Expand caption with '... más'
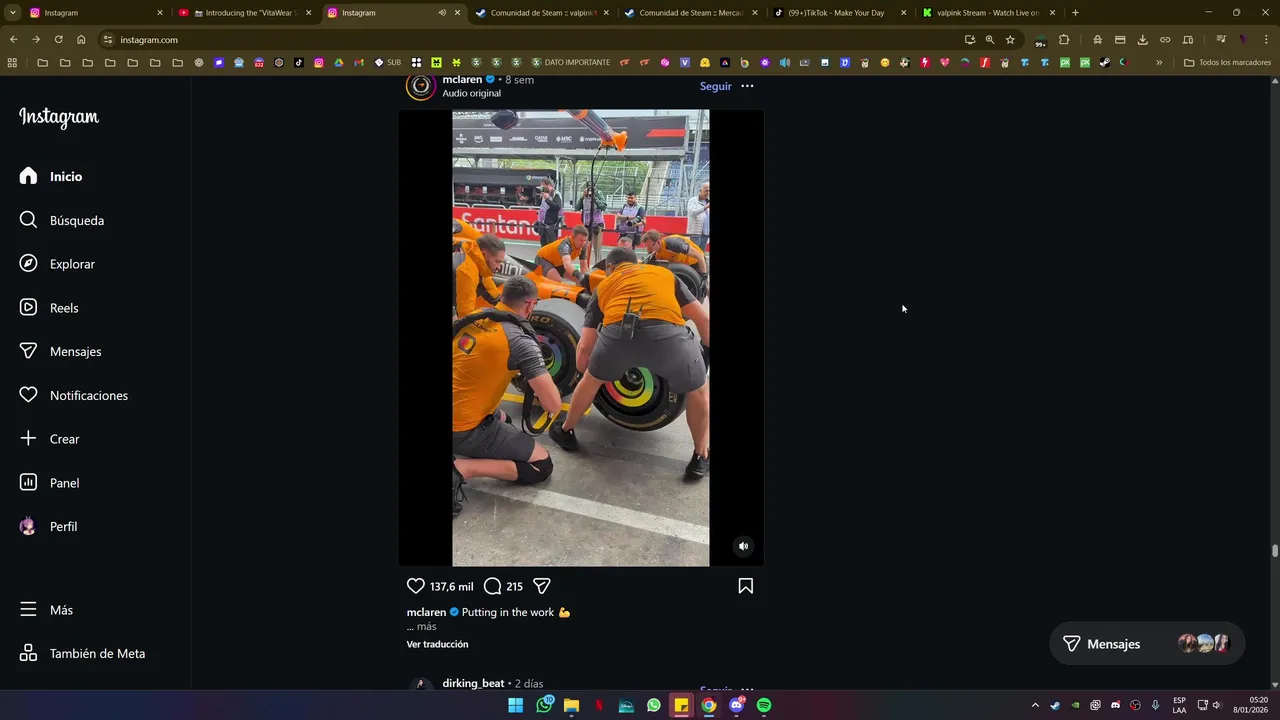Screen dimensions: 1280x720 [422, 627]
